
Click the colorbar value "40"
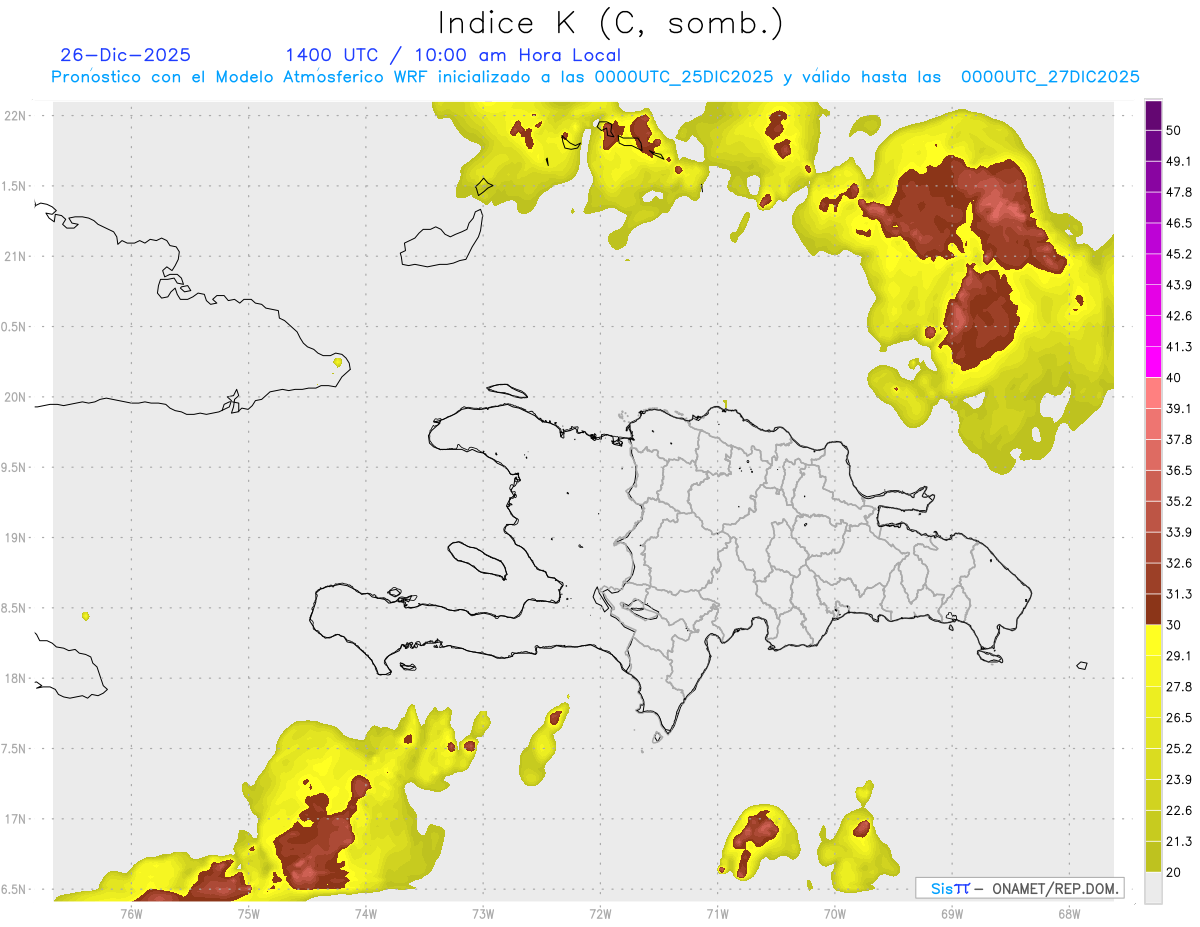pyautogui.click(x=1175, y=377)
